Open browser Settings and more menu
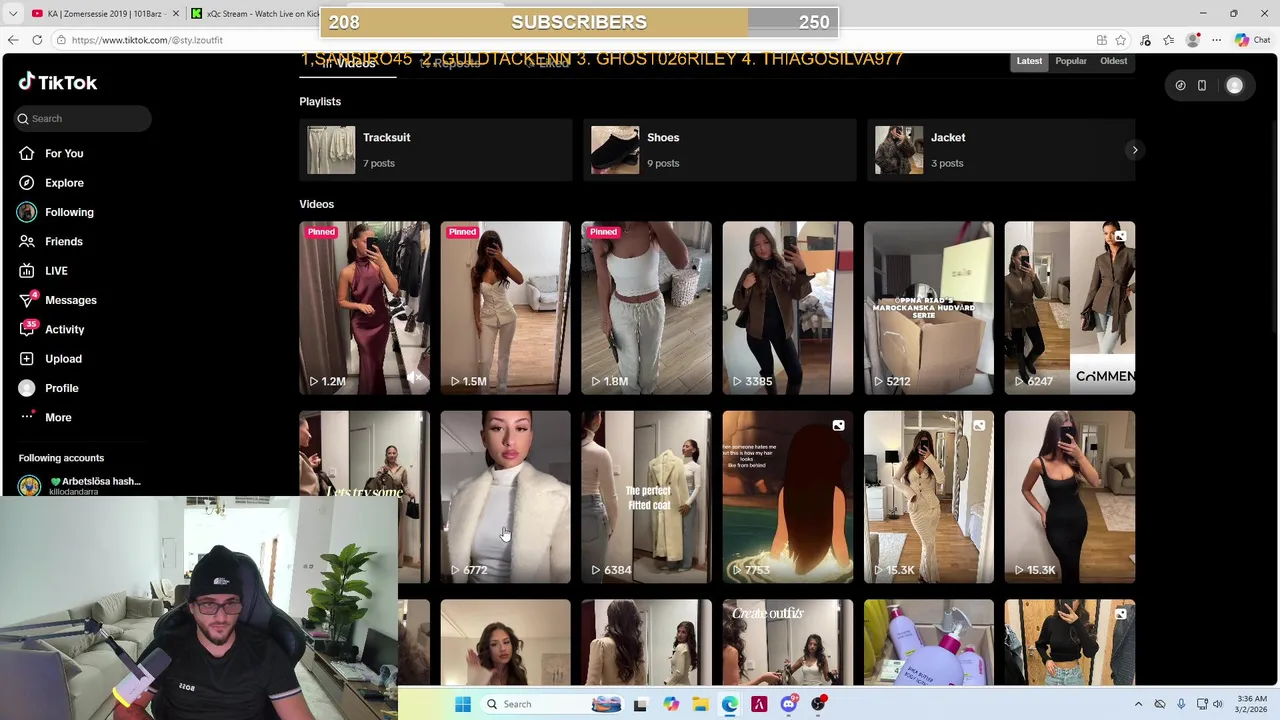 tap(1216, 40)
